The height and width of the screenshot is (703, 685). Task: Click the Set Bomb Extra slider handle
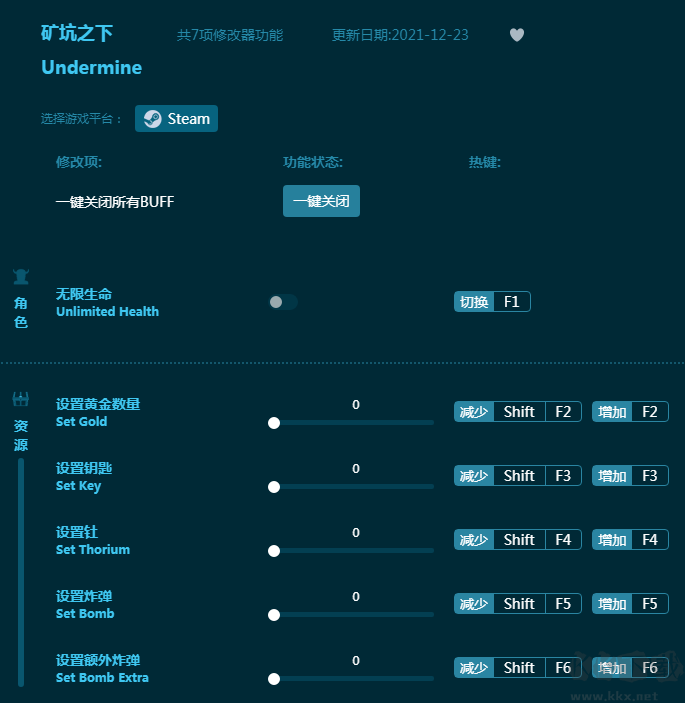point(274,679)
